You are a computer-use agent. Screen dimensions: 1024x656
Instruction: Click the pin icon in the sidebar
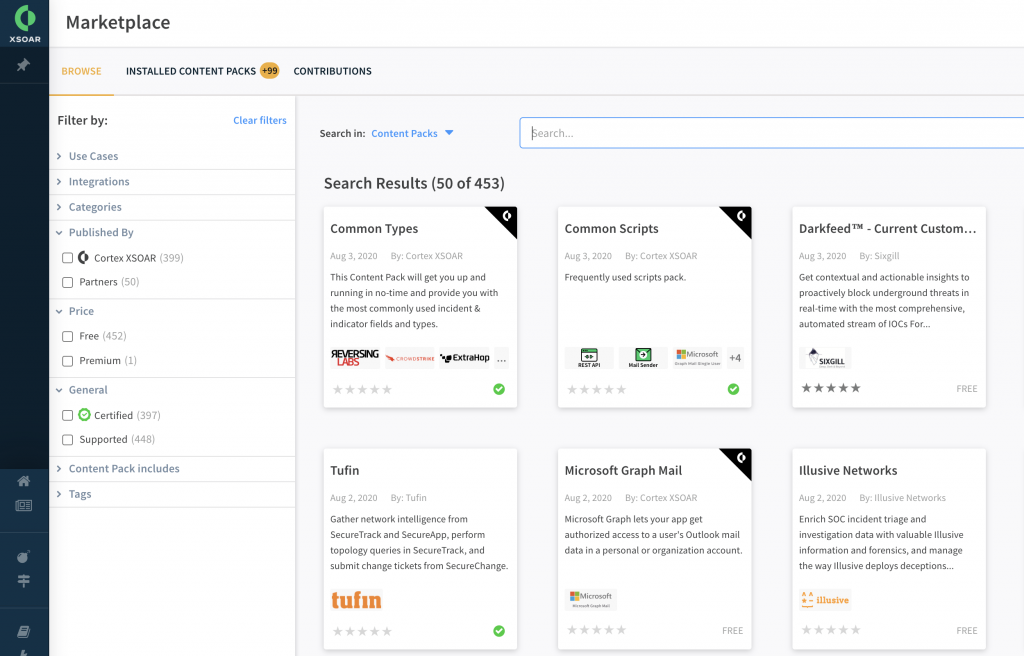(x=24, y=65)
